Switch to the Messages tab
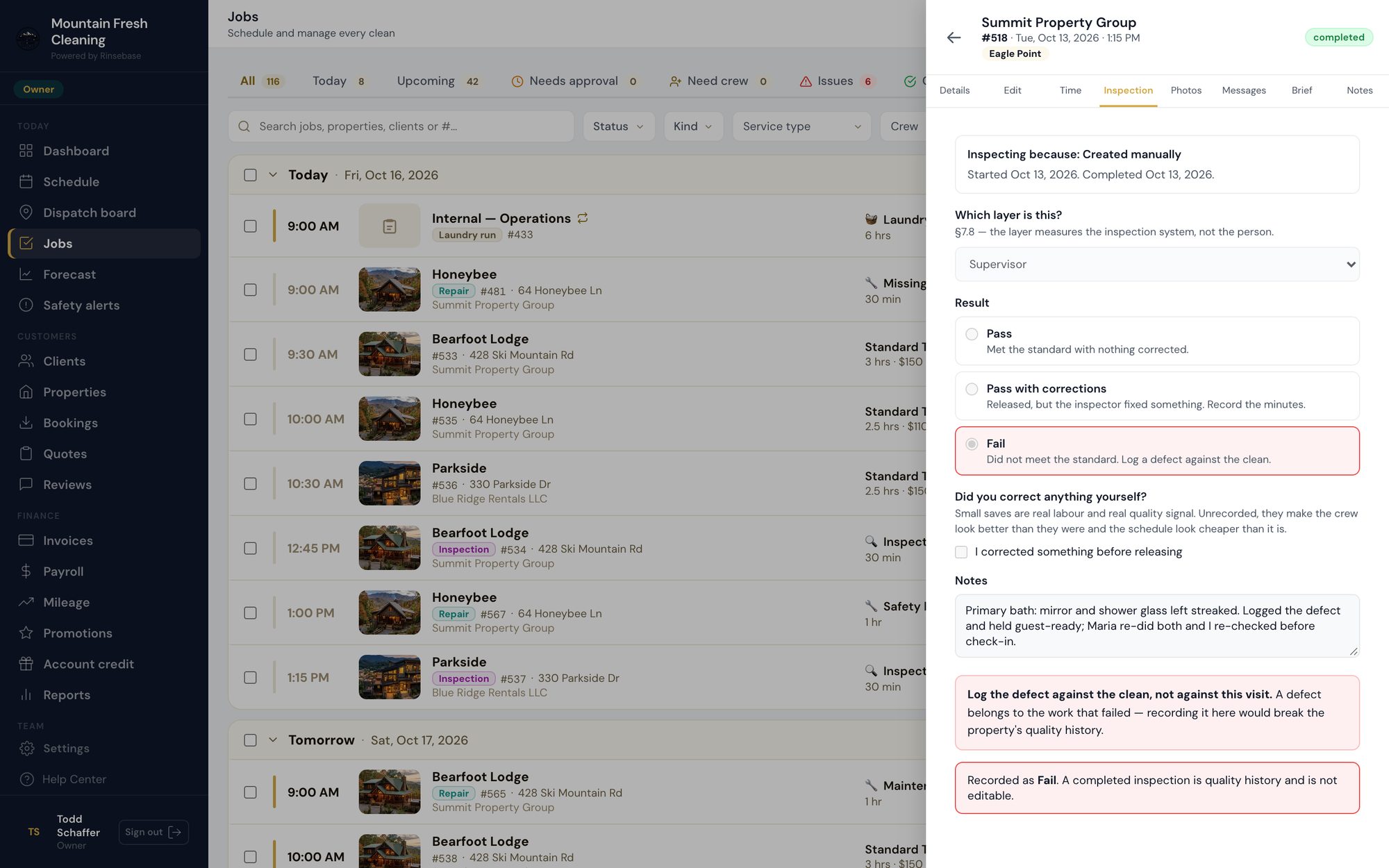 point(1244,90)
